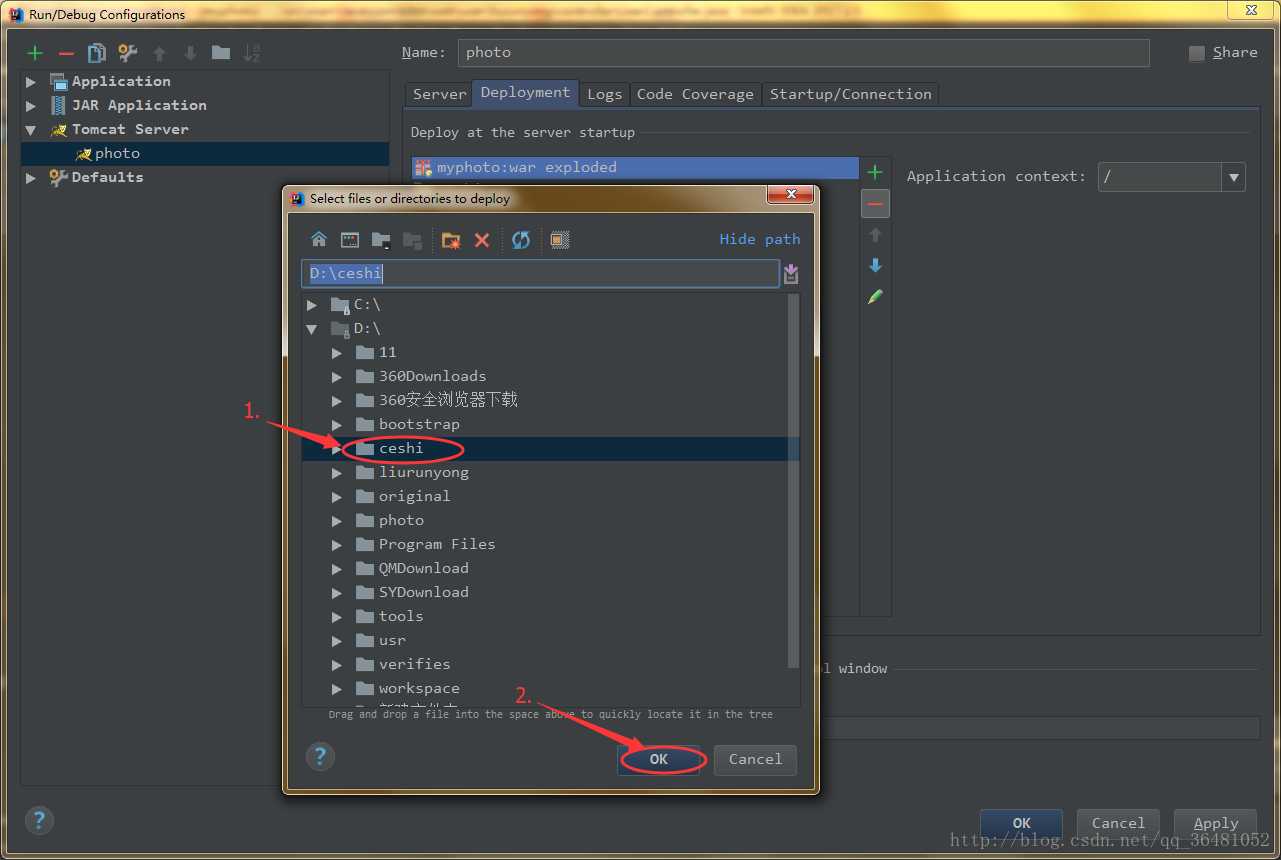Click help question mark in file chooser dialog

(320, 756)
